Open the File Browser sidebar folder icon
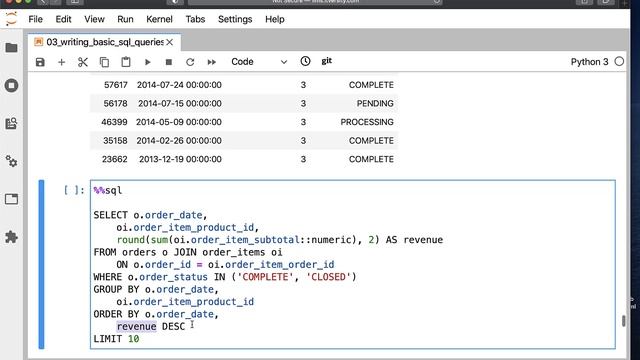 click(x=11, y=48)
